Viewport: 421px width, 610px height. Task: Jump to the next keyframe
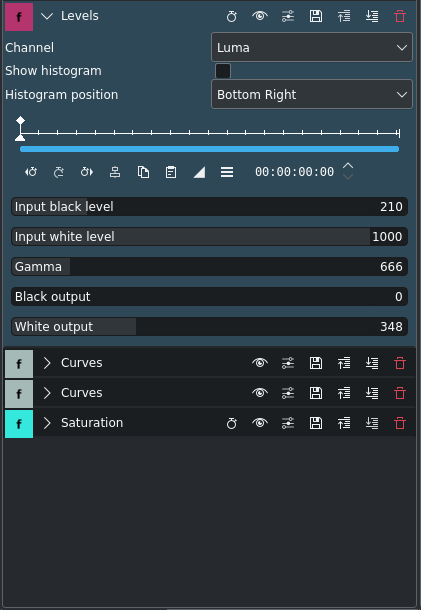coord(87,172)
